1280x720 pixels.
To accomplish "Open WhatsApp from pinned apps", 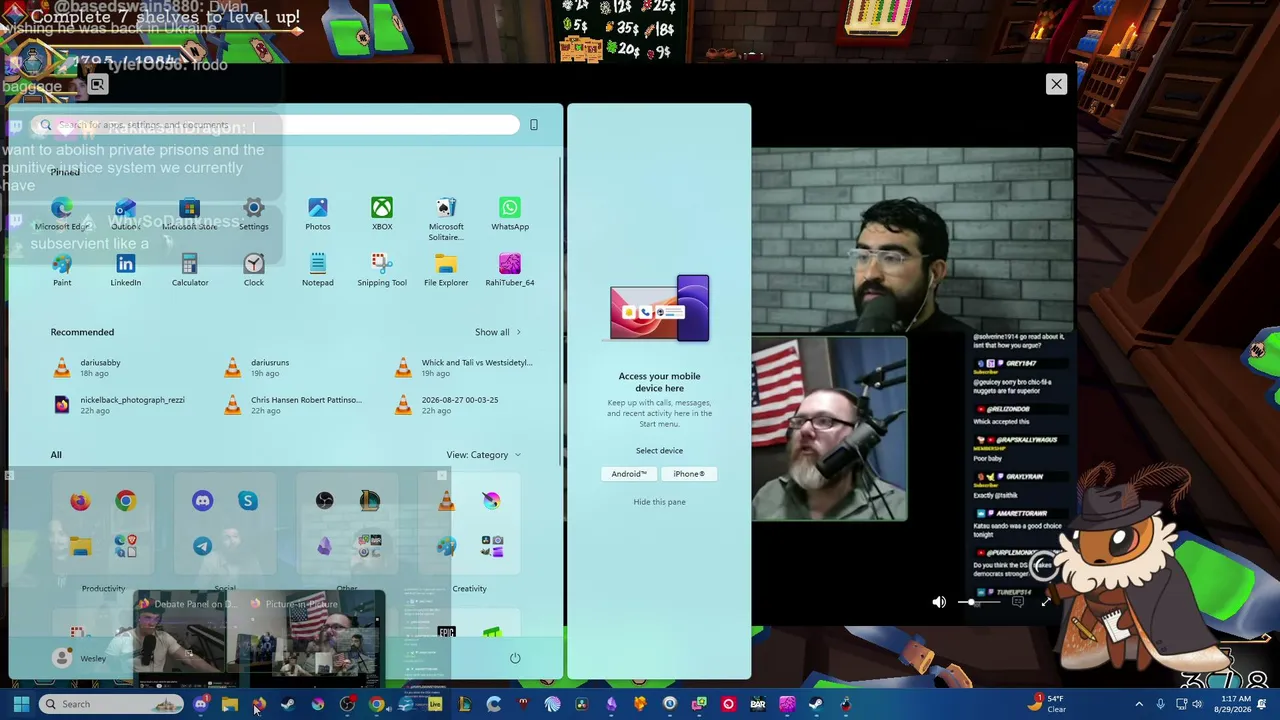I will pos(510,214).
